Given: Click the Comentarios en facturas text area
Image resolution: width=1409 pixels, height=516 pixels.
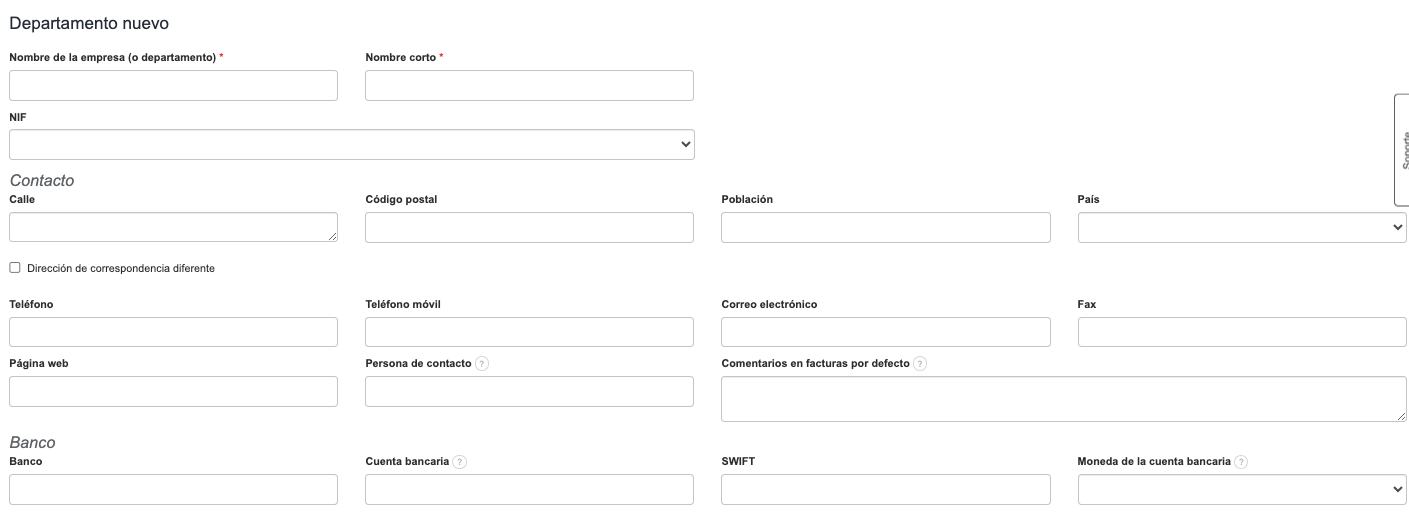Looking at the screenshot, I should 1063,399.
